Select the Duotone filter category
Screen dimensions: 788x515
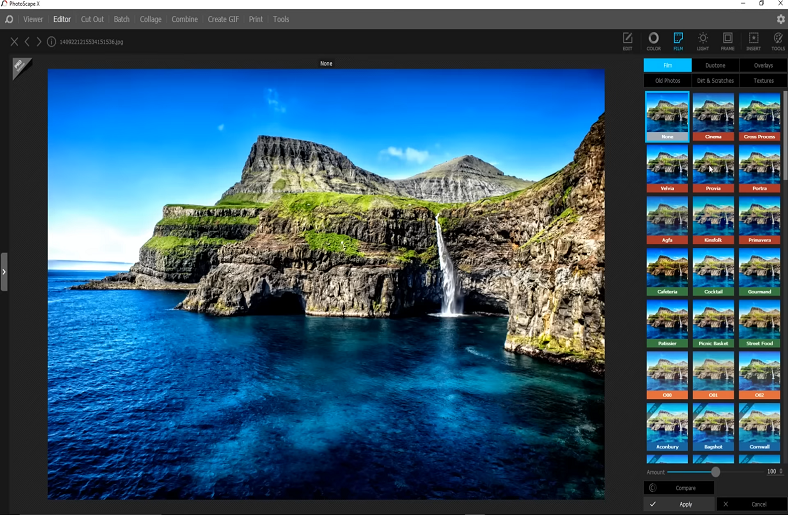point(715,65)
